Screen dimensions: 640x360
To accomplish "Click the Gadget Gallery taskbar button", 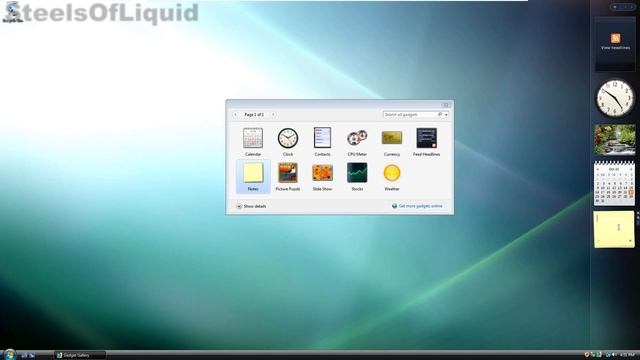I will pyautogui.click(x=80, y=356).
